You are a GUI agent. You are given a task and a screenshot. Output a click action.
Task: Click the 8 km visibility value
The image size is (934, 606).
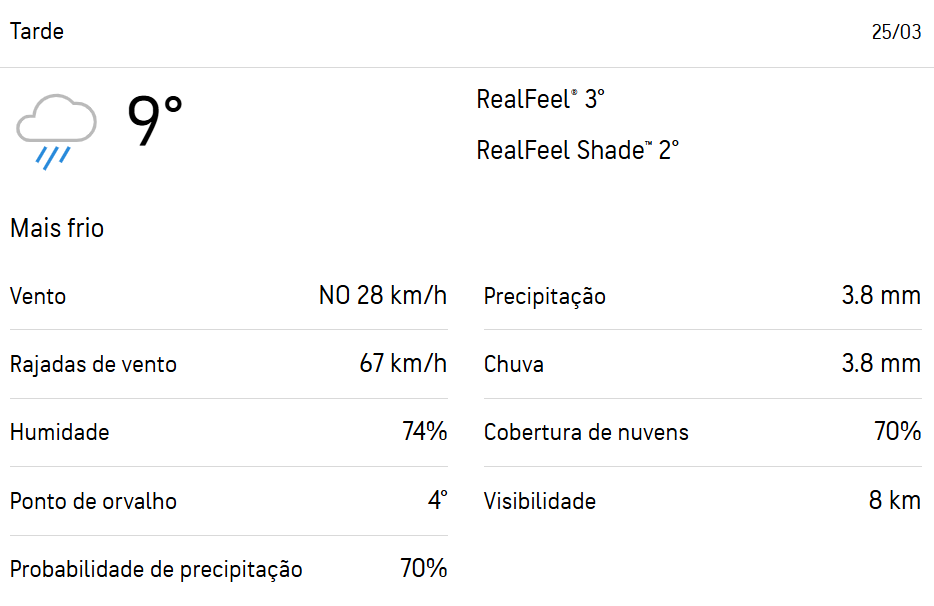pos(895,501)
